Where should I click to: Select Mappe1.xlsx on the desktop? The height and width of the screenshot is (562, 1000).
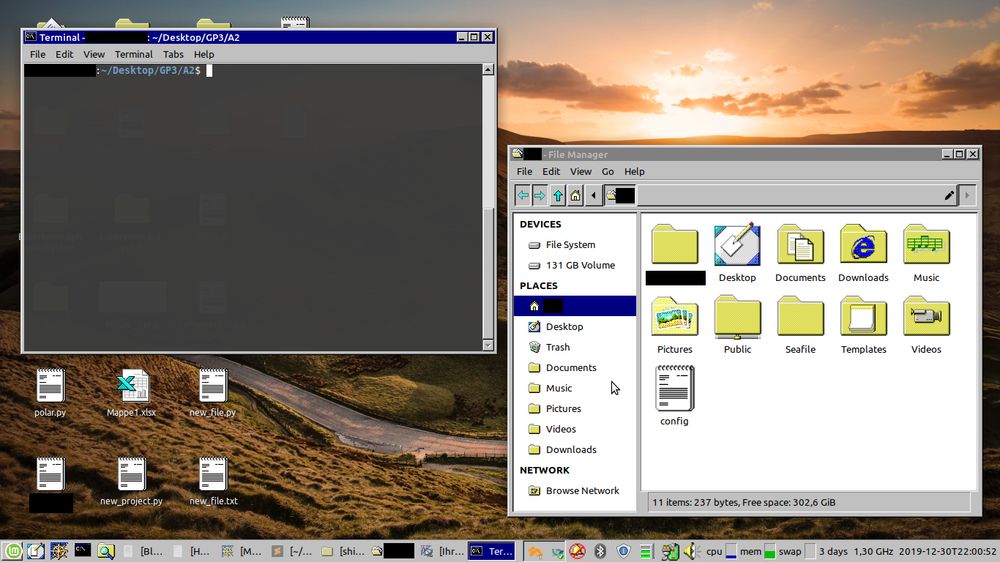131,392
